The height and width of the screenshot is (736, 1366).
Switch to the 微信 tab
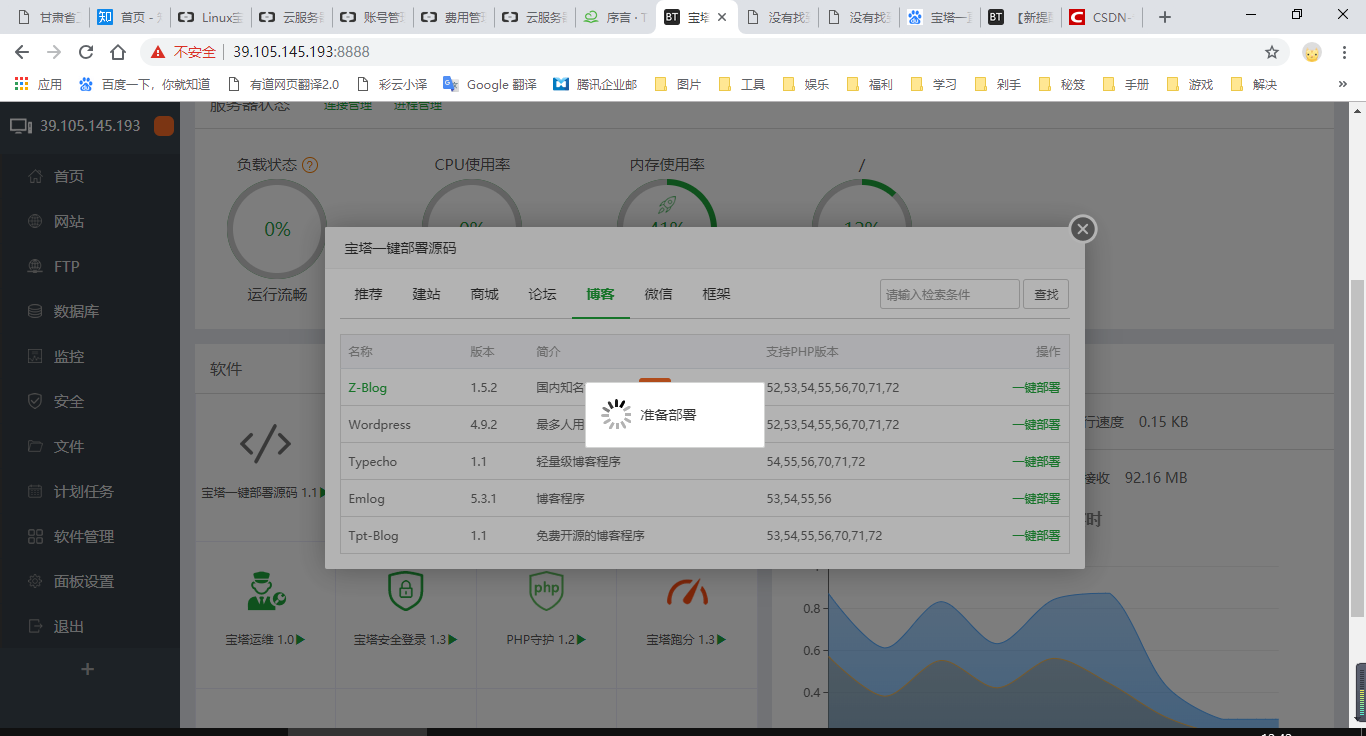pyautogui.click(x=658, y=294)
